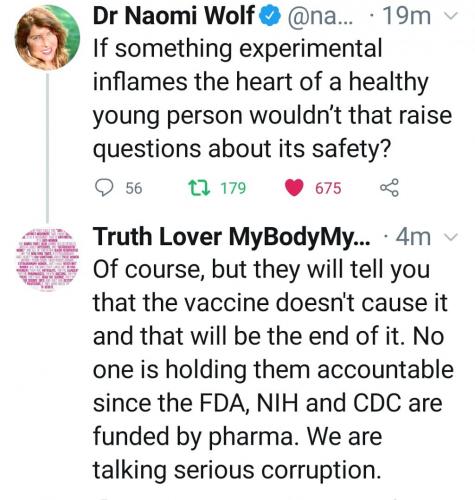The image size is (475, 500).
Task: Expand the chevron menu beside 4m
Action: (x=451, y=237)
